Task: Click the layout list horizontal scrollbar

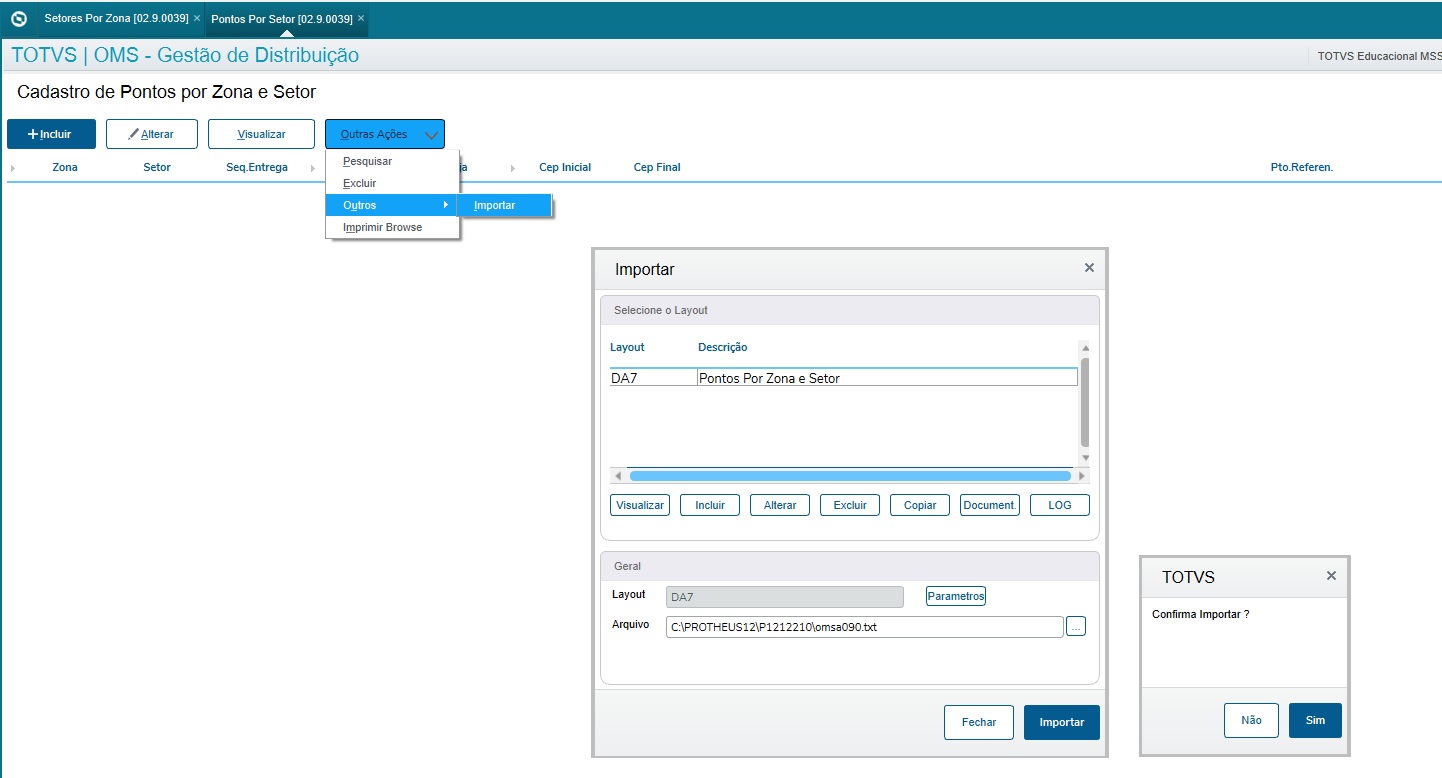Action: pos(850,476)
